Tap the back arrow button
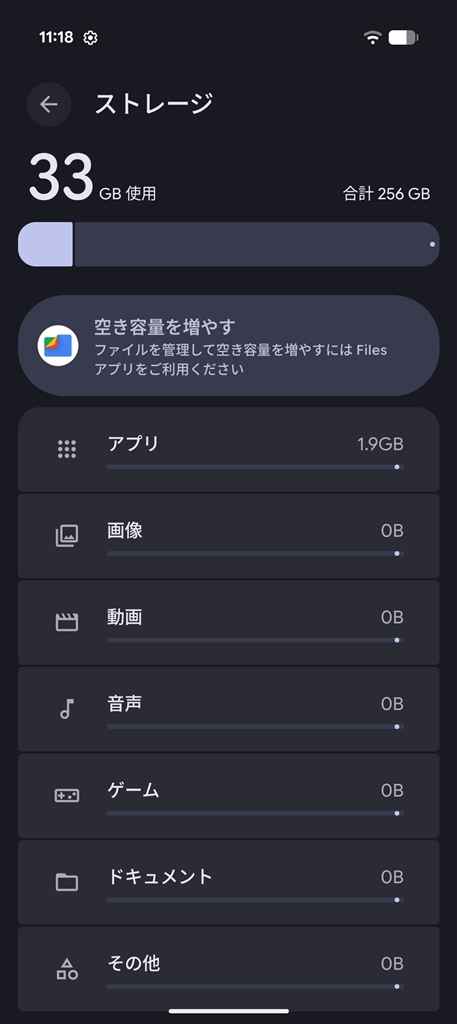Screen dimensions: 457x1024 pos(49,104)
